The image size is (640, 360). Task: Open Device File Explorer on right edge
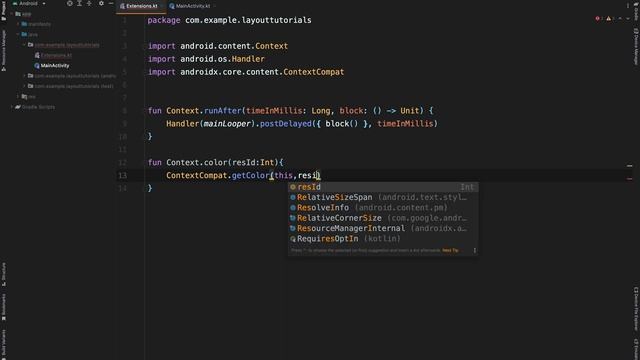[636, 309]
